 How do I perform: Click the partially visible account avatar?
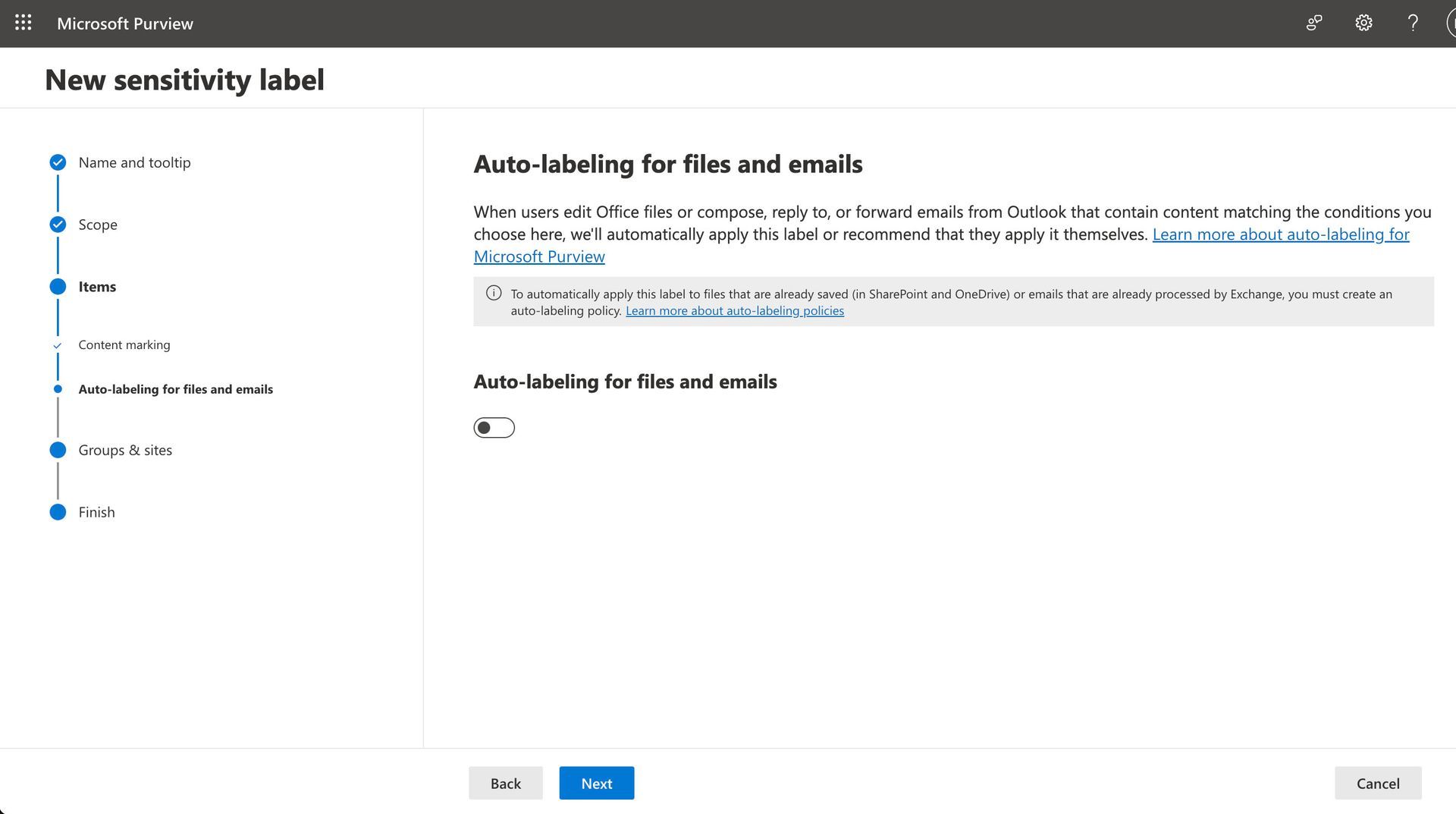[1451, 23]
